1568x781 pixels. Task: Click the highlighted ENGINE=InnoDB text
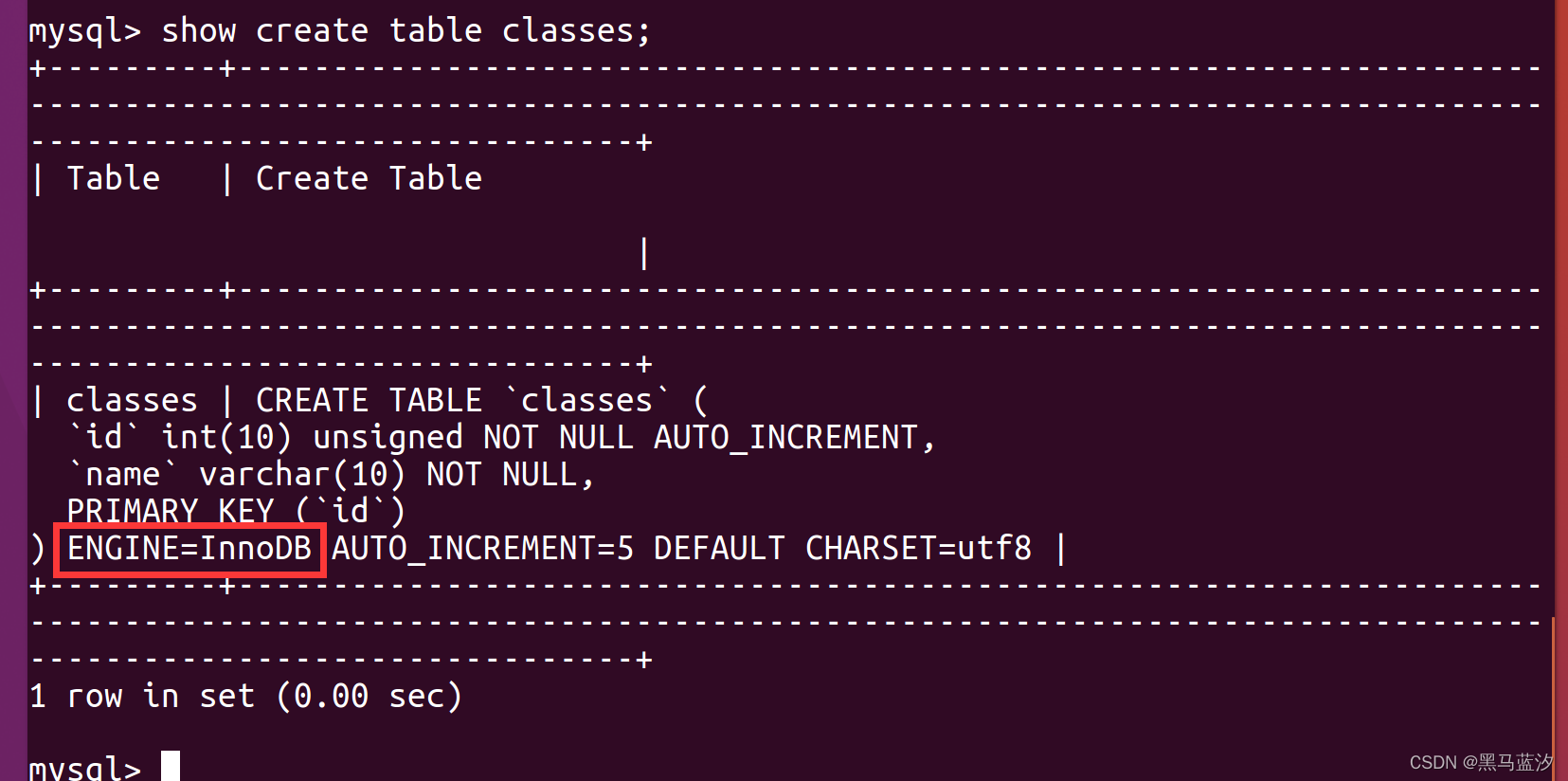pos(189,549)
